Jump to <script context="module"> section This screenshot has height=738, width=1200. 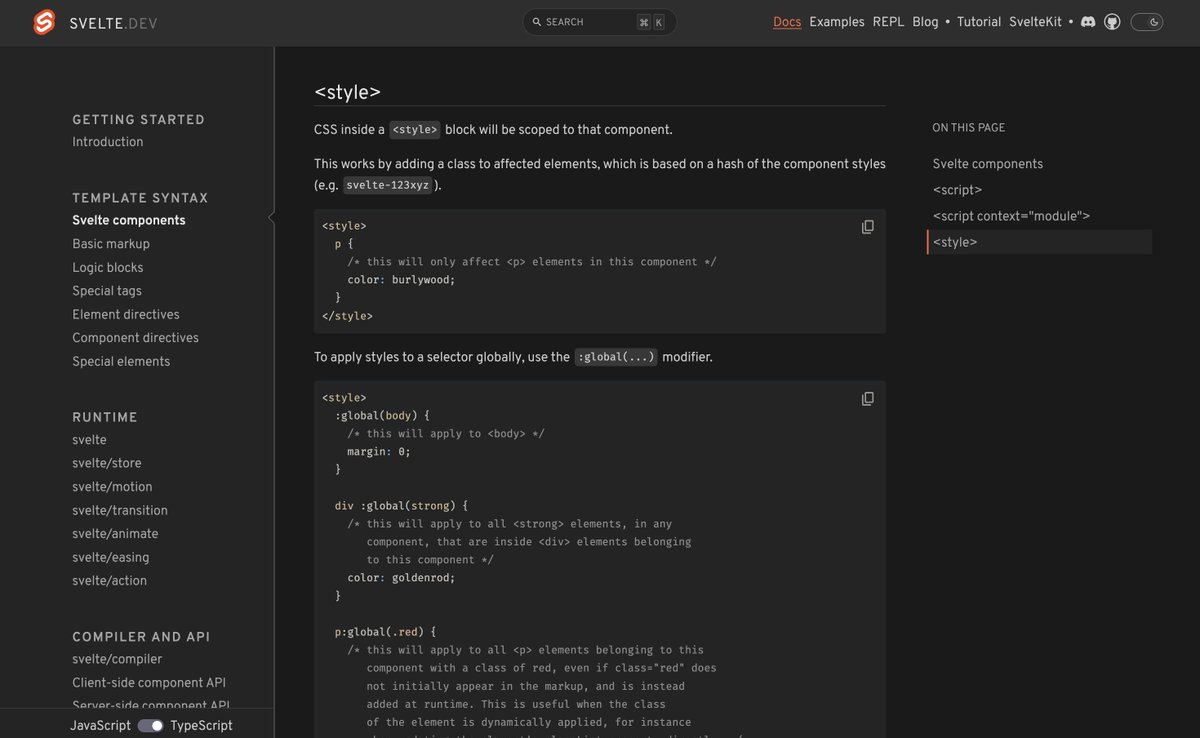1011,216
